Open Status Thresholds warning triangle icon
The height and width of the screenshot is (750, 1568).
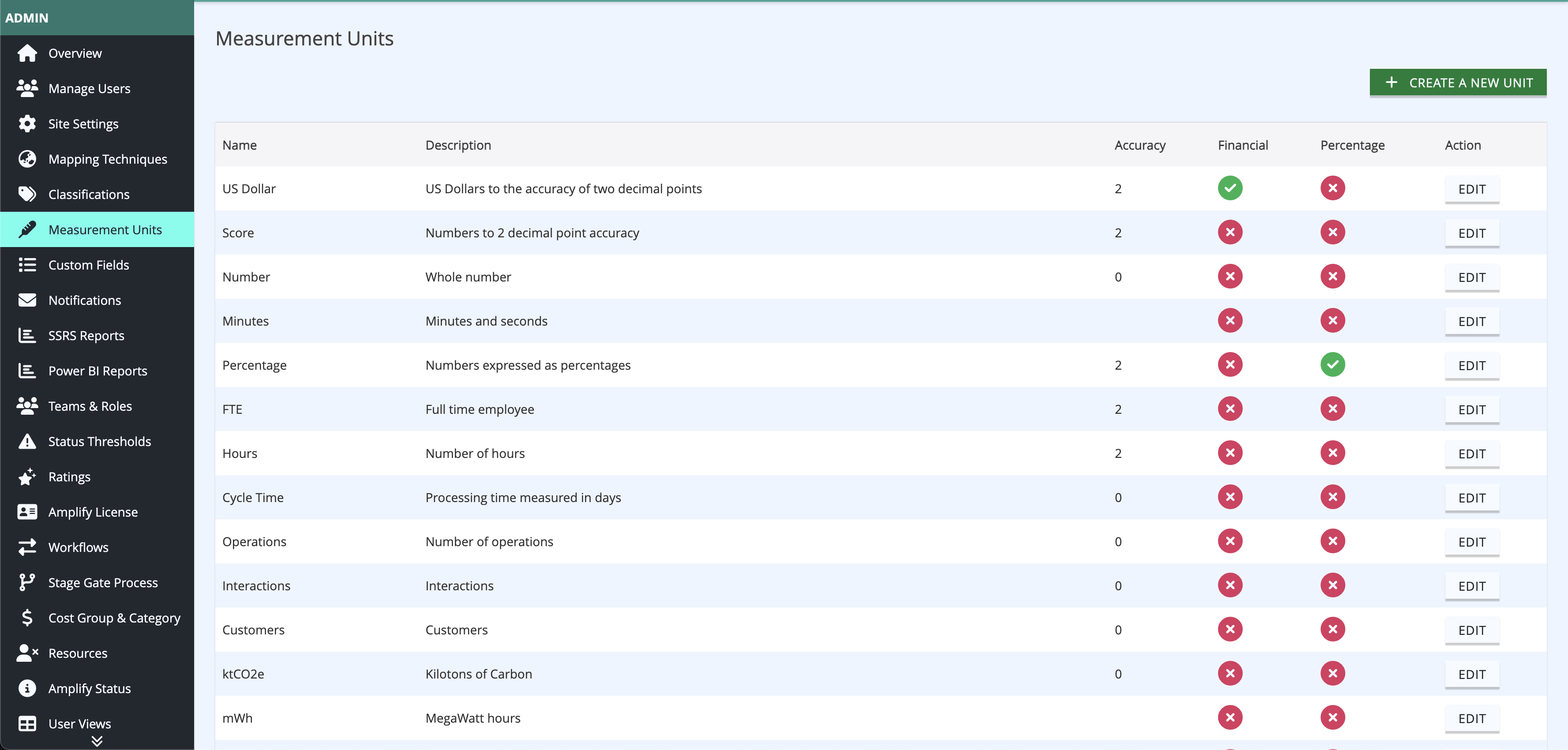(x=27, y=441)
